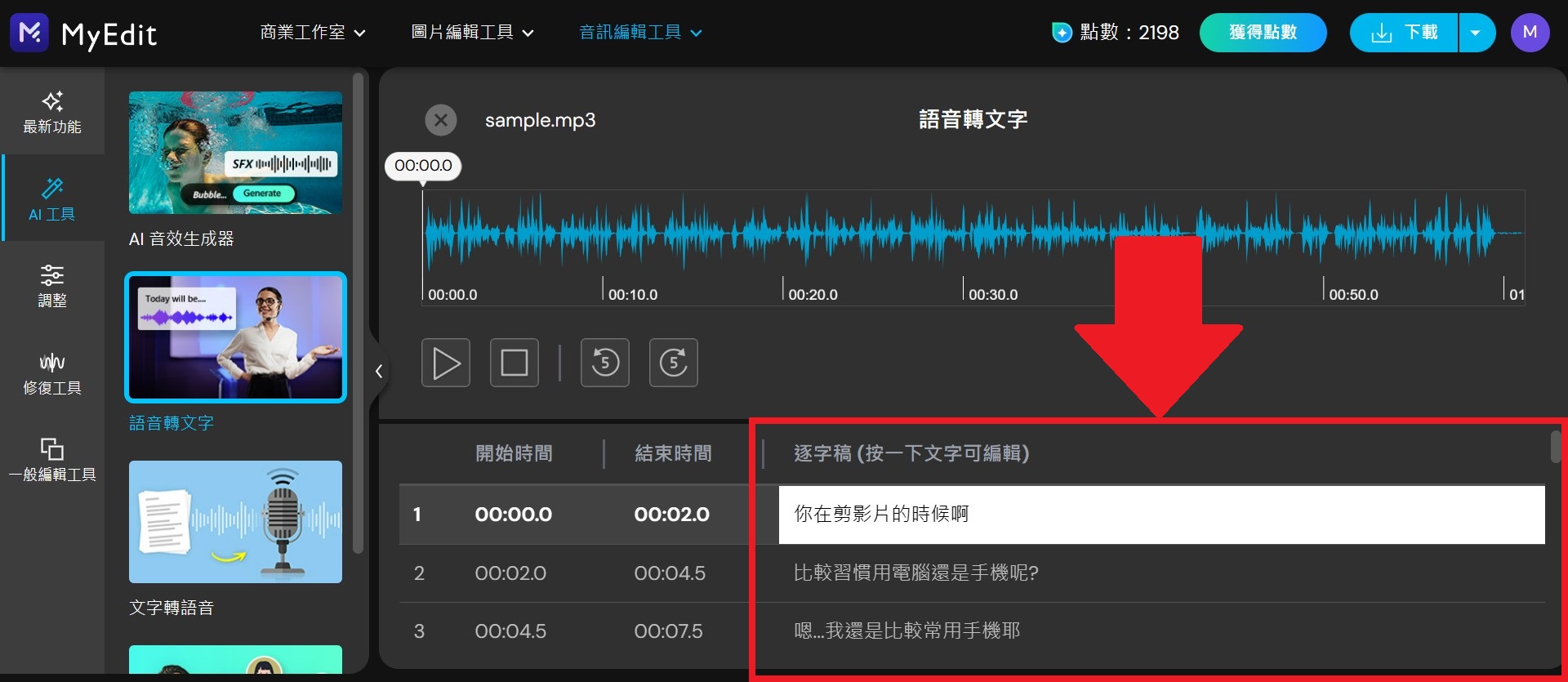This screenshot has width=1568, height=682.
Task: Select transcript line 嗯...我還是比較常用手機耶
Action: click(907, 631)
